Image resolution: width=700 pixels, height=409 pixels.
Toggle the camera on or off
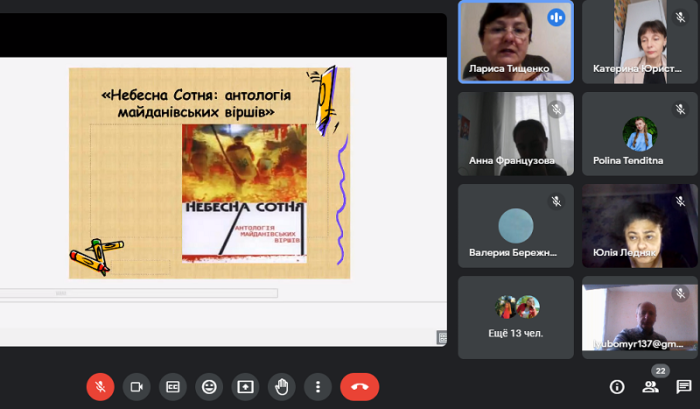(x=136, y=386)
